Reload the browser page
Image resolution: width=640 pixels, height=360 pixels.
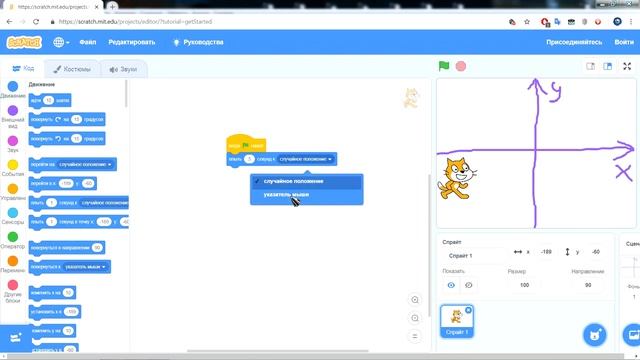(x=36, y=22)
